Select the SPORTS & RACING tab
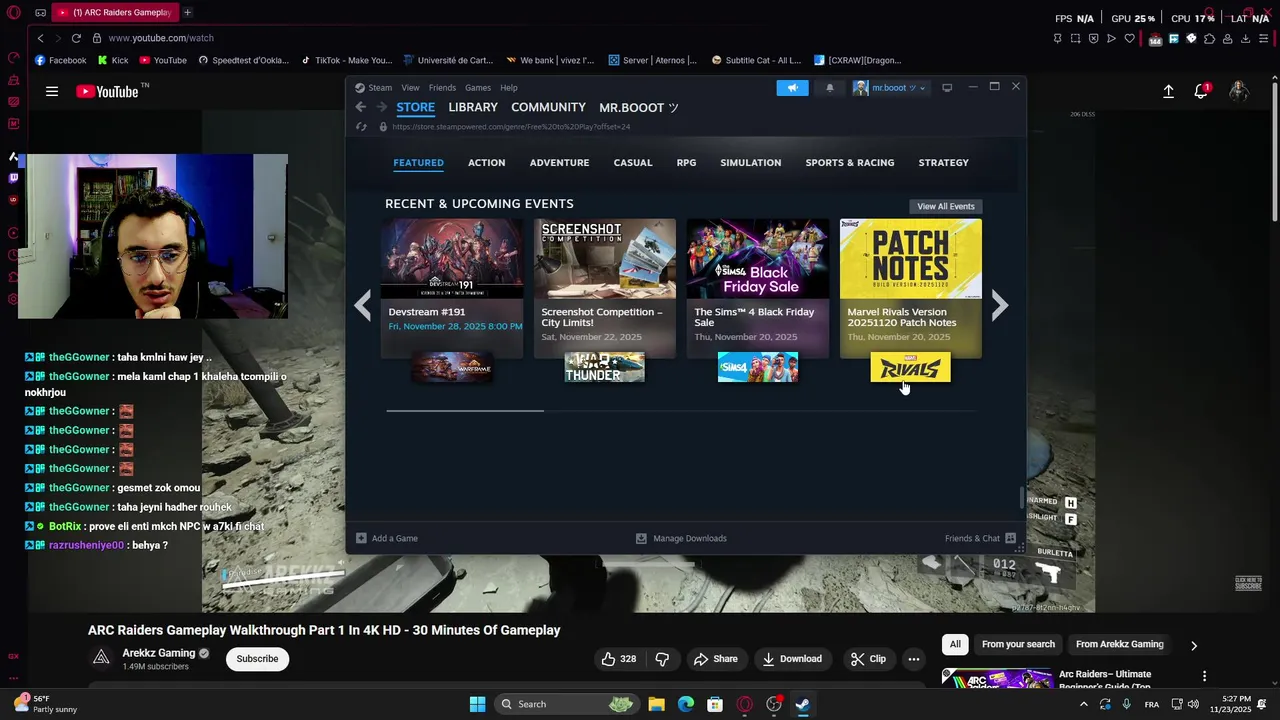Image resolution: width=1280 pixels, height=720 pixels. pyautogui.click(x=850, y=162)
